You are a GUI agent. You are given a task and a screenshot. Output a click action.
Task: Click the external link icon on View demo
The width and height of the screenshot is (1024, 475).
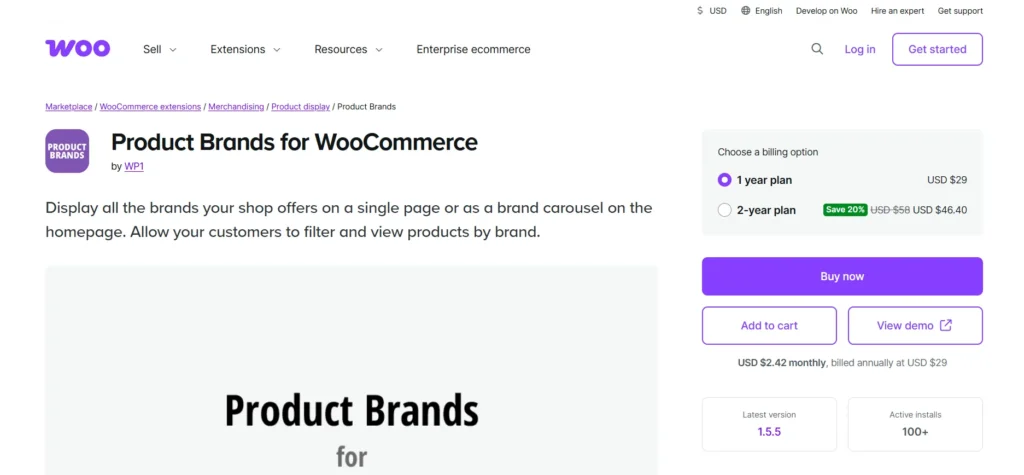946,325
